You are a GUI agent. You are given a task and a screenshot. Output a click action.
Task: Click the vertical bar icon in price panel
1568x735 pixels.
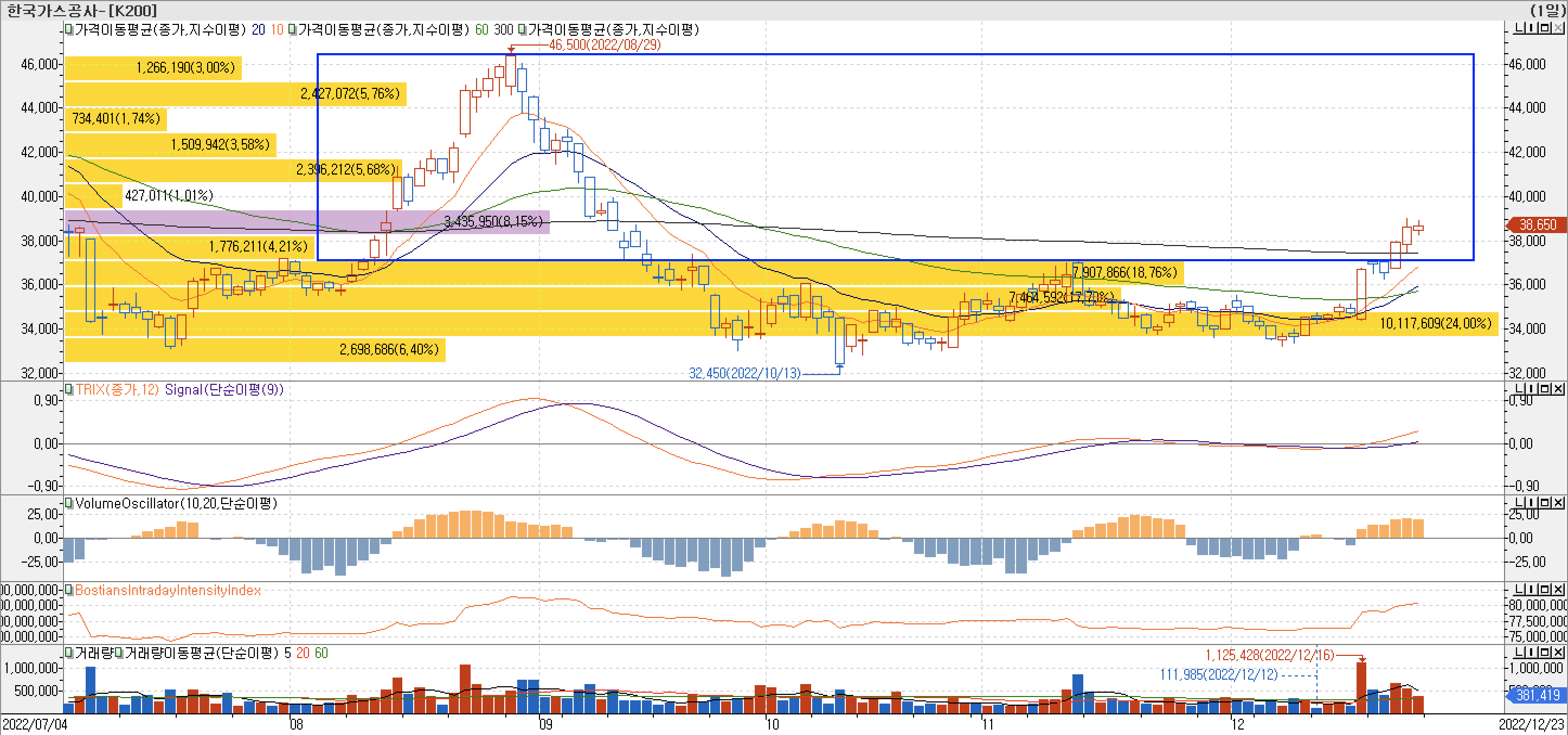tap(1532, 28)
